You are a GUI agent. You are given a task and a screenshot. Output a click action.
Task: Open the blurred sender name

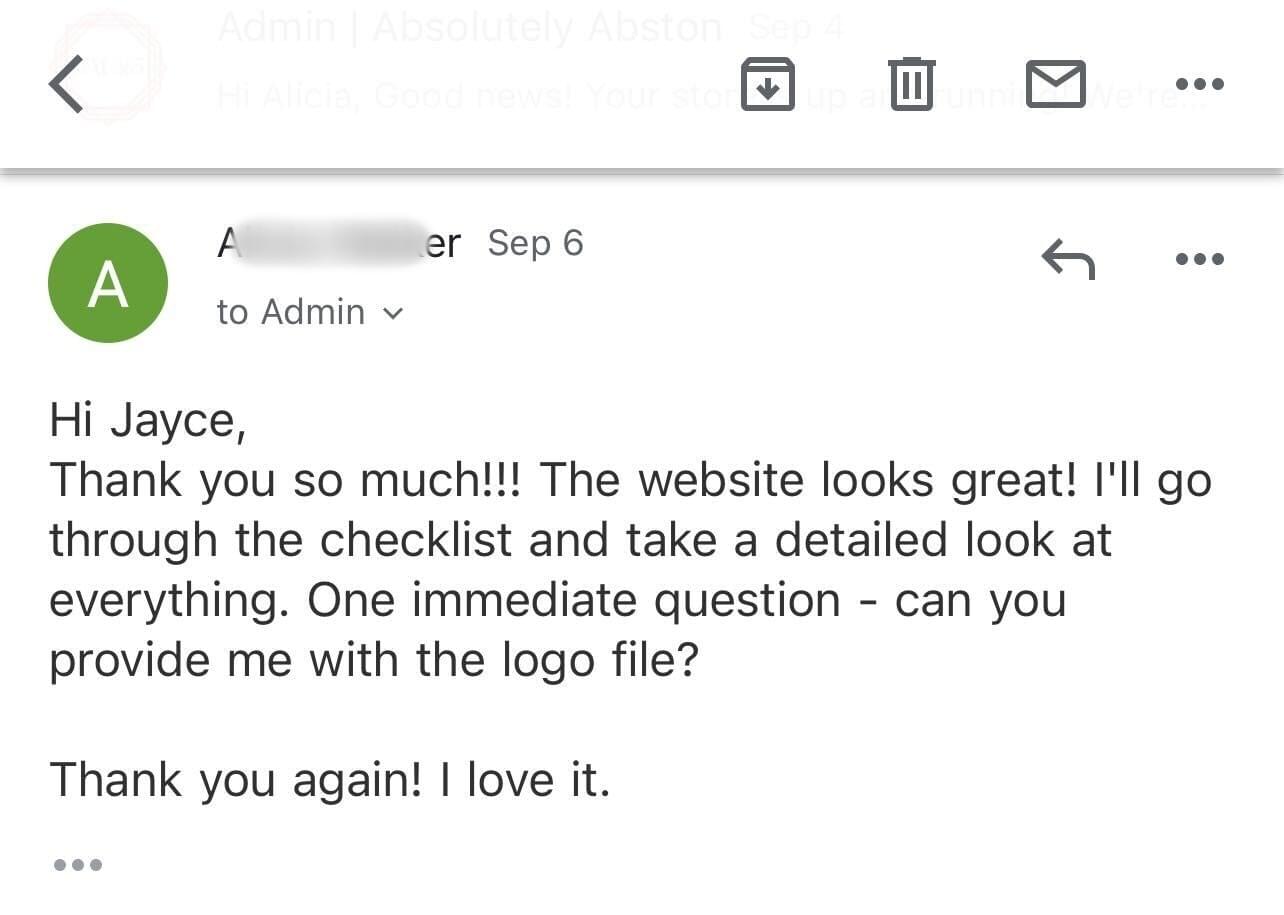click(x=339, y=243)
